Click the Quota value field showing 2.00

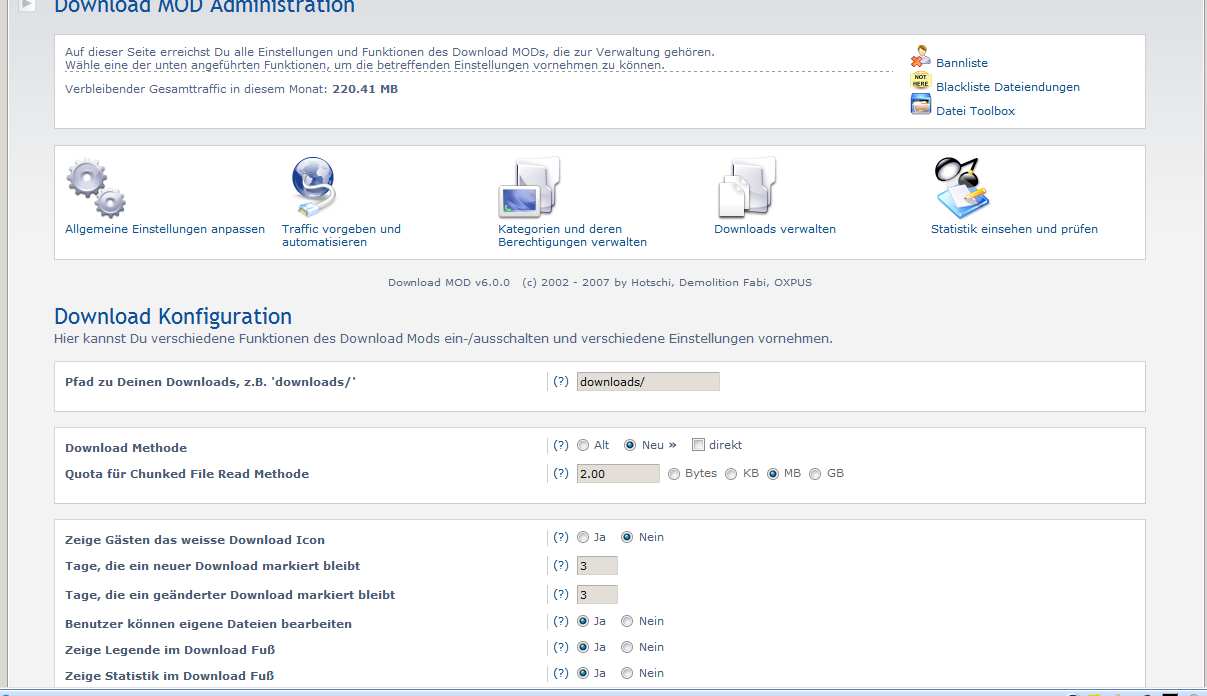pos(618,474)
